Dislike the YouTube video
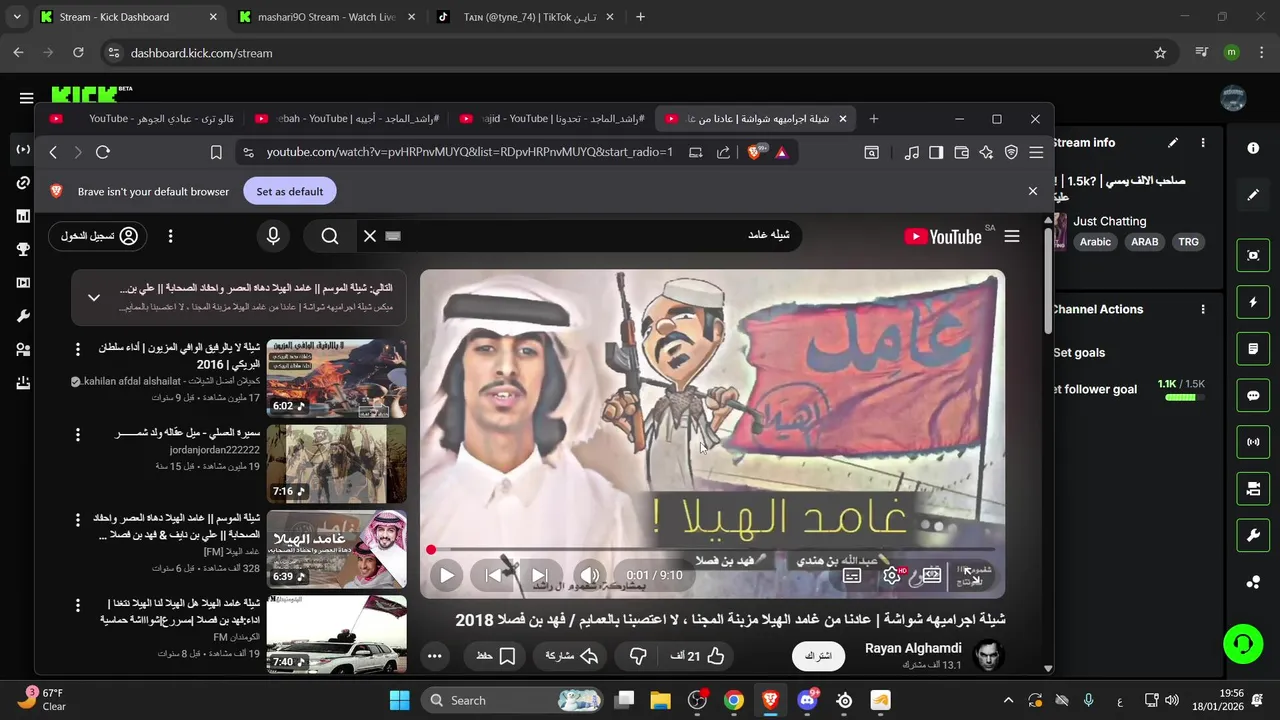 pos(638,656)
